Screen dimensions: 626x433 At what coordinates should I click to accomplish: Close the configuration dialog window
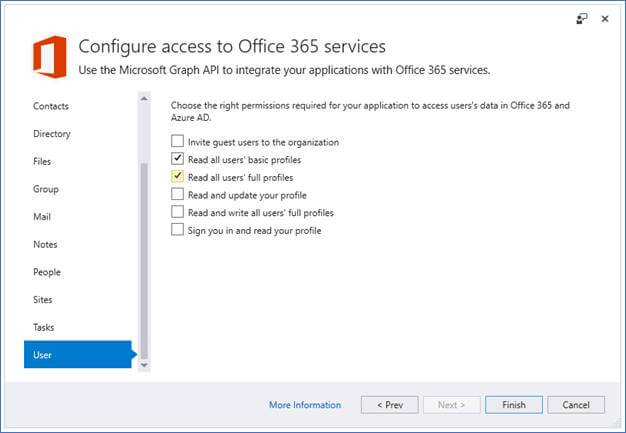coord(605,18)
